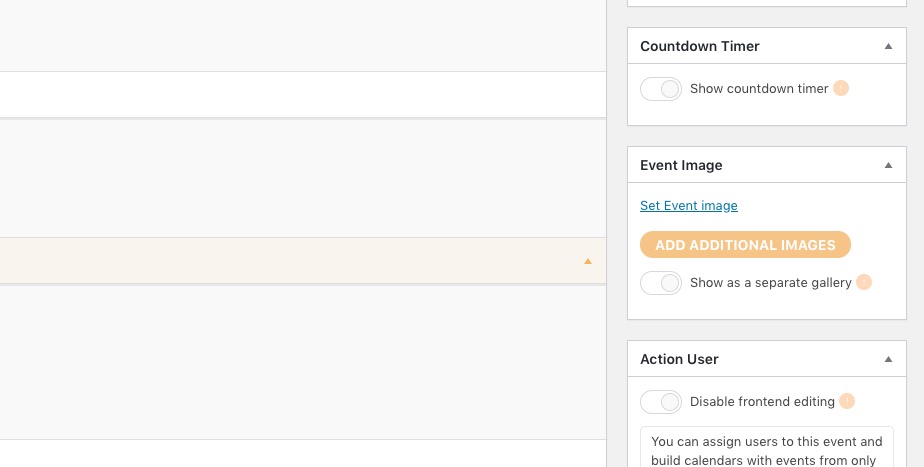Click info icon beside separate gallery option
Viewport: 924px width, 467px height.
click(864, 283)
